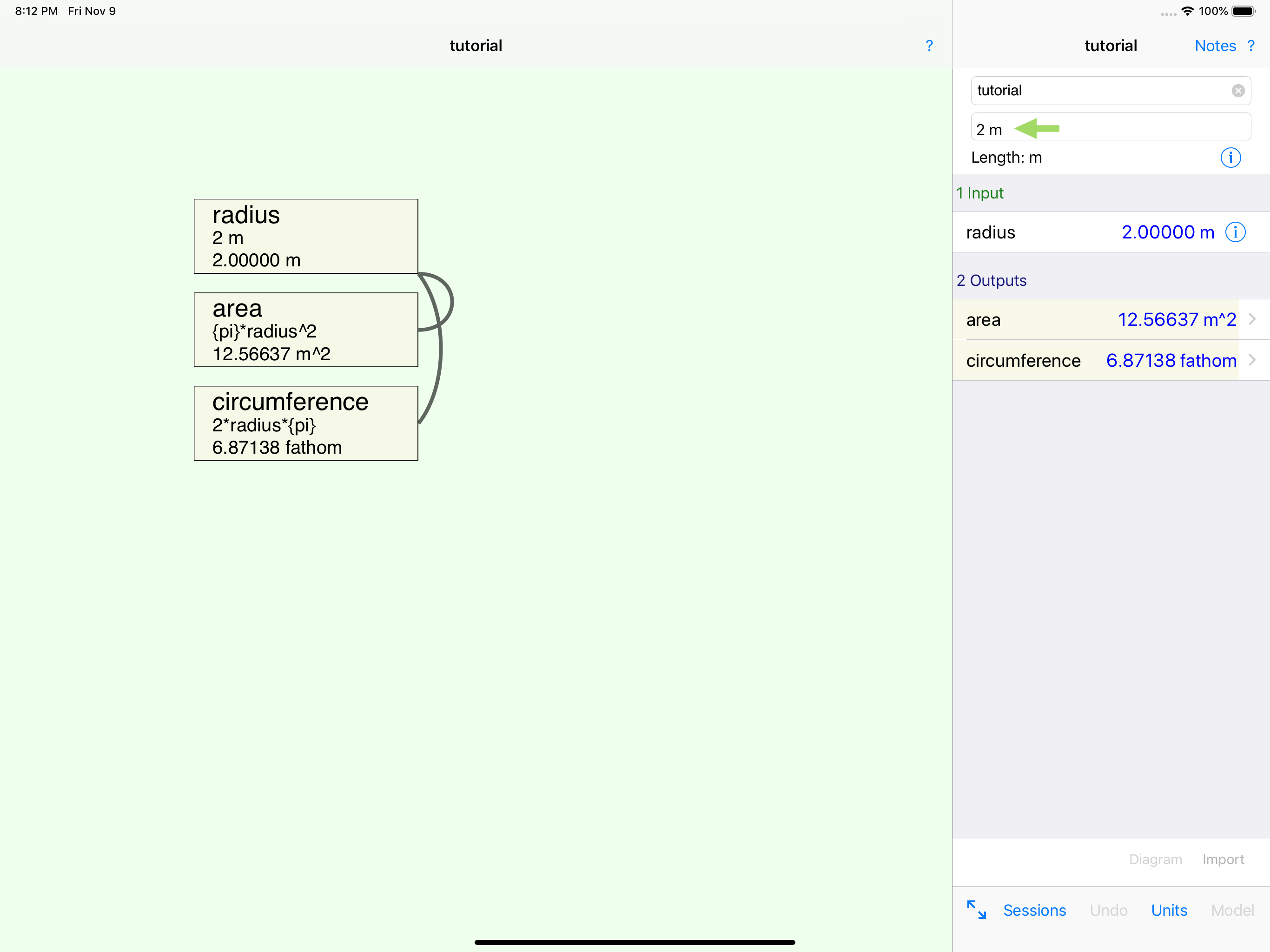This screenshot has width=1270, height=952.
Task: Open help on the sidebar header
Action: [1250, 46]
